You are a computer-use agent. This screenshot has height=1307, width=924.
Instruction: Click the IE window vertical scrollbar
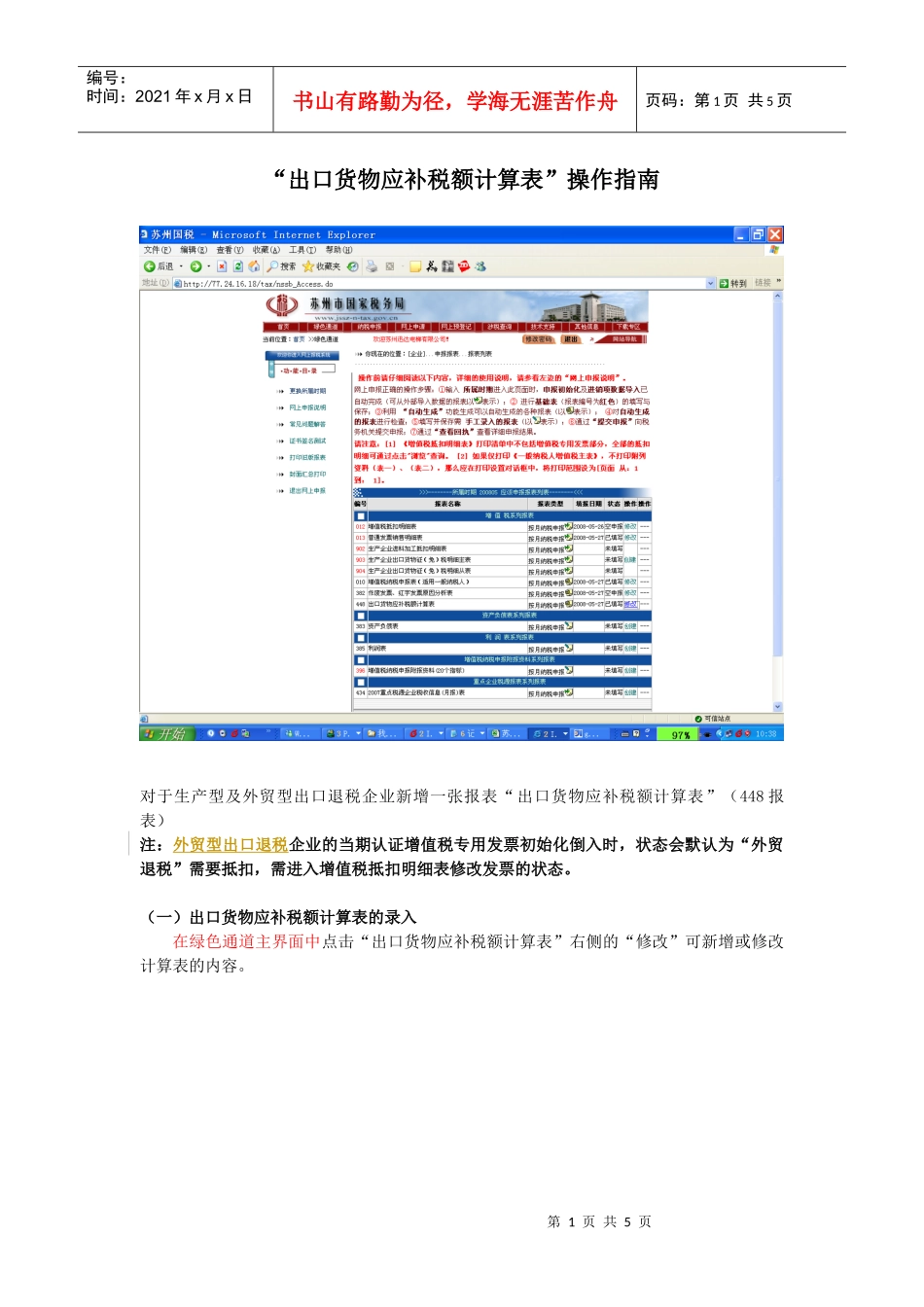tap(777, 502)
